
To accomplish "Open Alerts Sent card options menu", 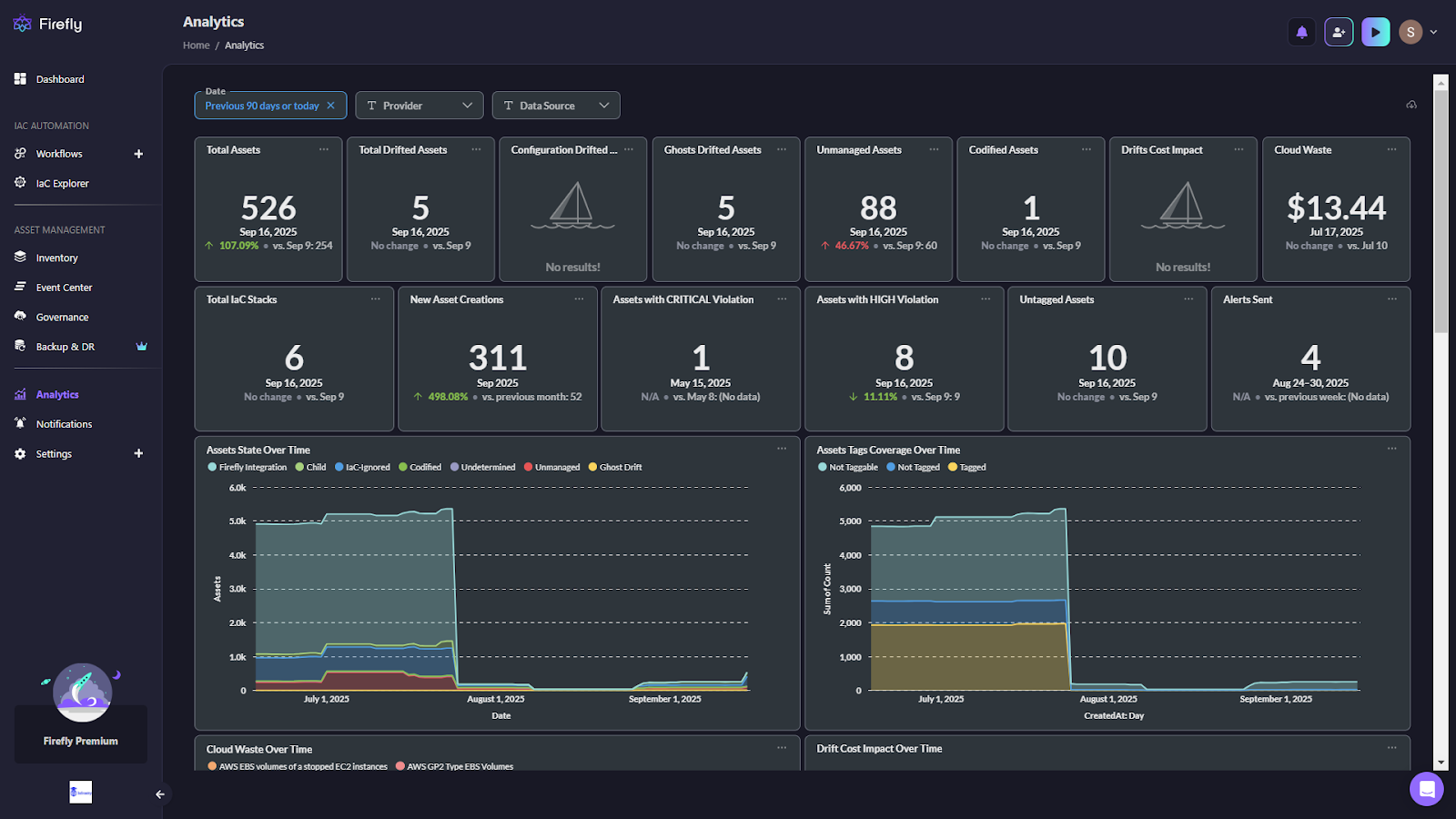I will tap(1391, 298).
